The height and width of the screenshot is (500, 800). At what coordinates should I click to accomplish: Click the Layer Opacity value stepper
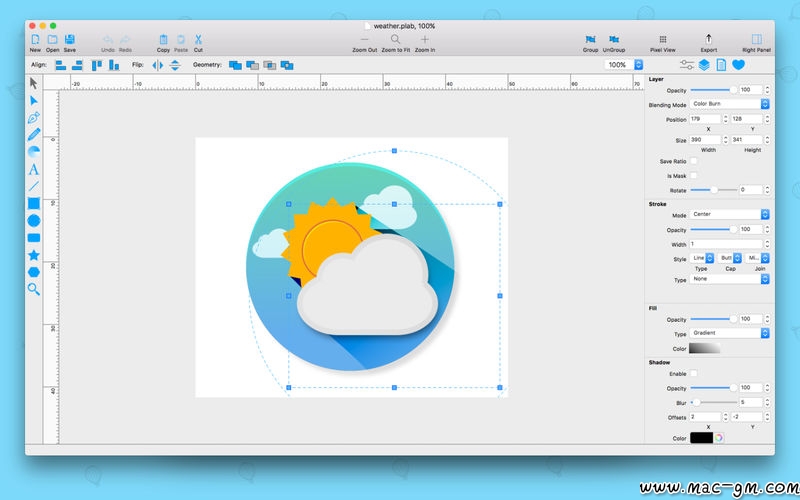[767, 90]
